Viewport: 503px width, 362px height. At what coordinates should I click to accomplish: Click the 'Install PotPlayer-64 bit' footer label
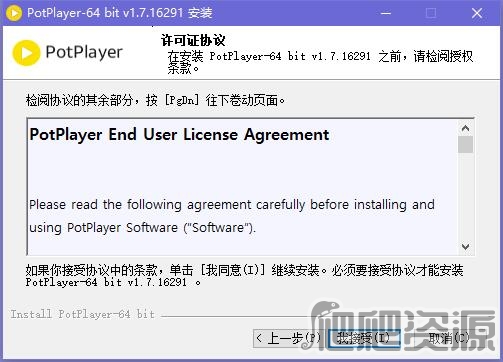[x=82, y=314]
